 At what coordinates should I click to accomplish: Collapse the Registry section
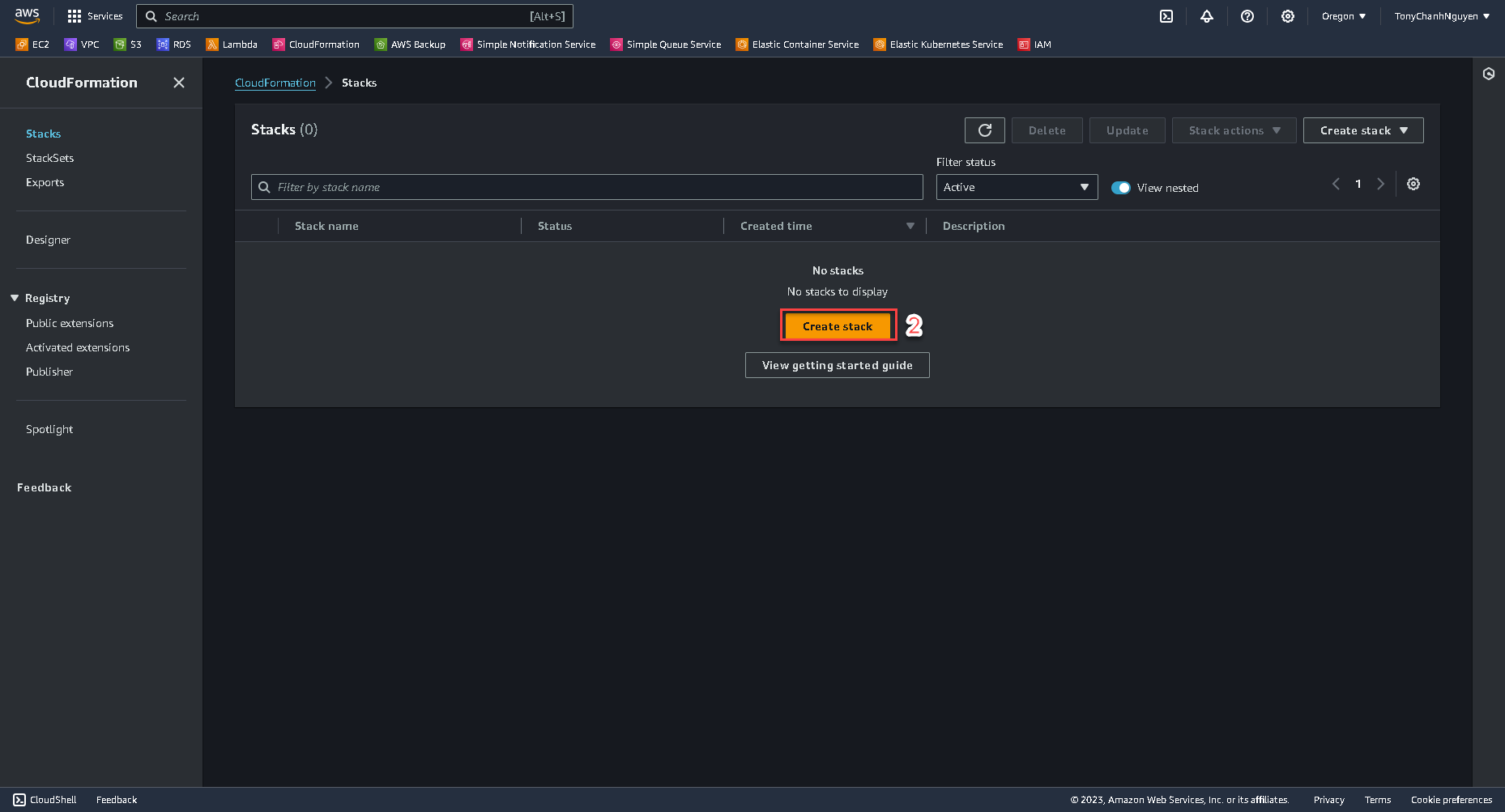coord(15,298)
